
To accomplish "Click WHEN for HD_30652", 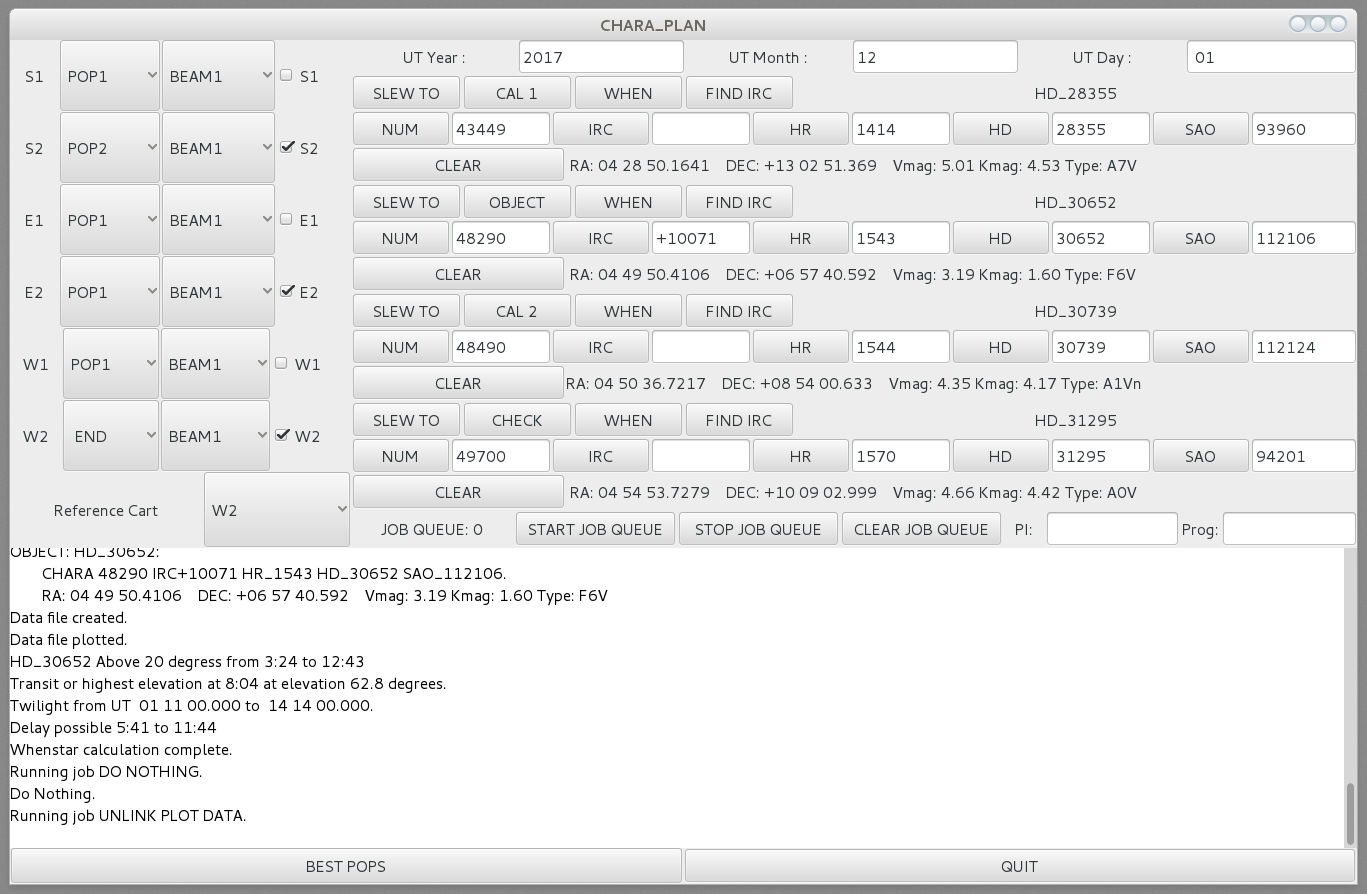I will (x=628, y=202).
